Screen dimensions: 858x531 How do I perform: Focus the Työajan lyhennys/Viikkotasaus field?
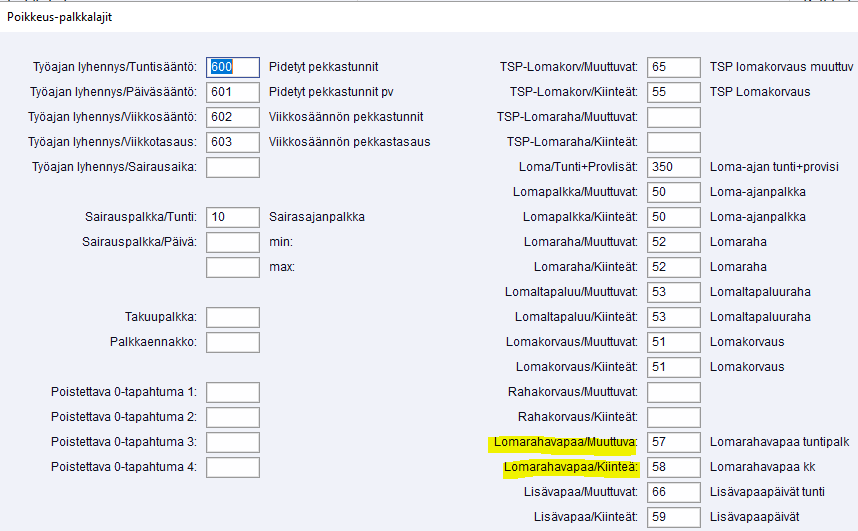232,142
